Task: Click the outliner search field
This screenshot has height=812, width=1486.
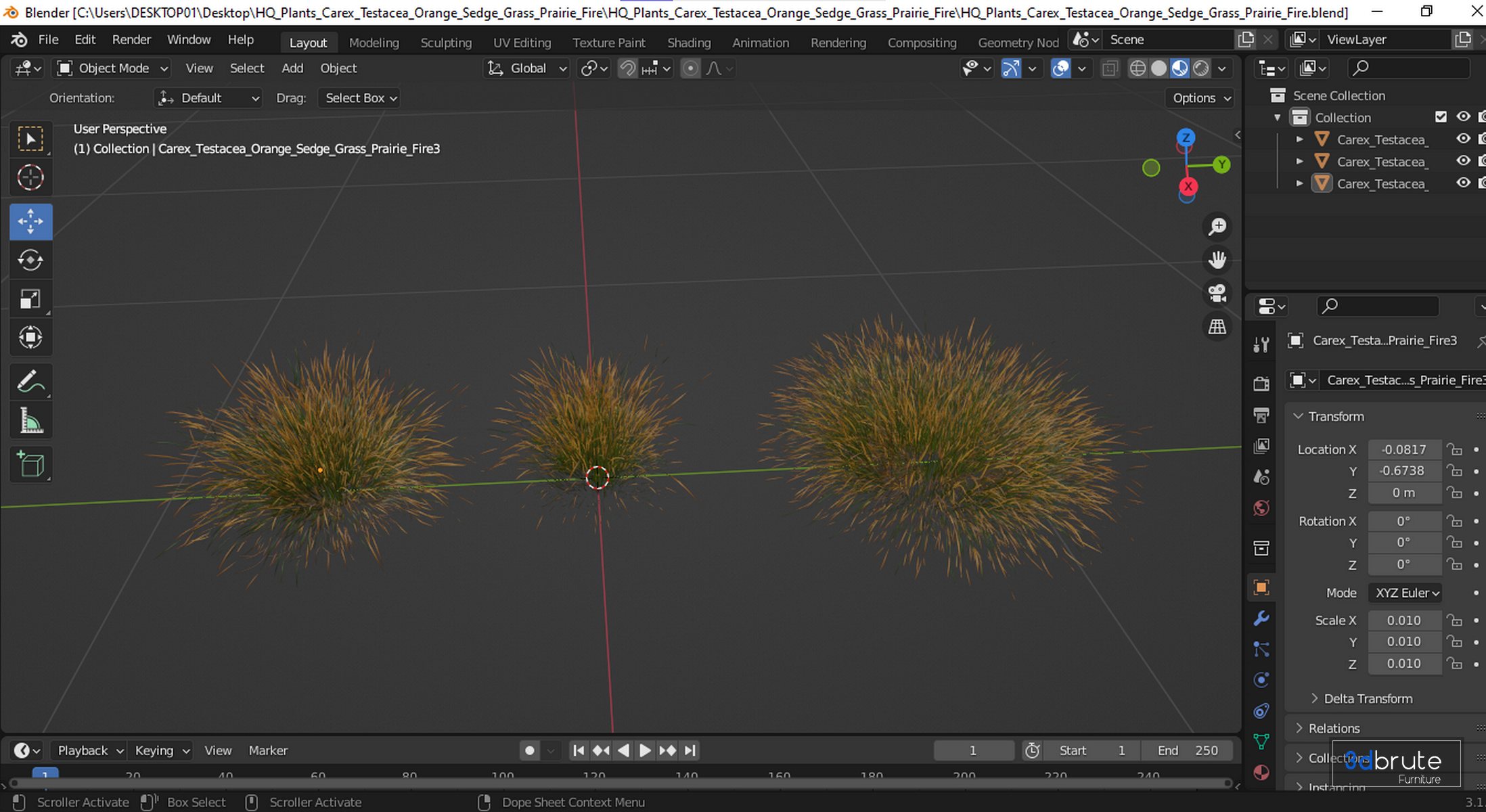Action: [x=1409, y=68]
